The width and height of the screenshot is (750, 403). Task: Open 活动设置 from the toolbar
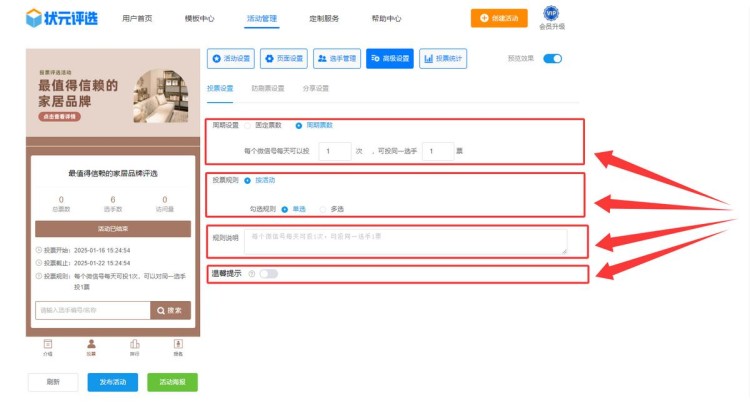click(x=231, y=59)
